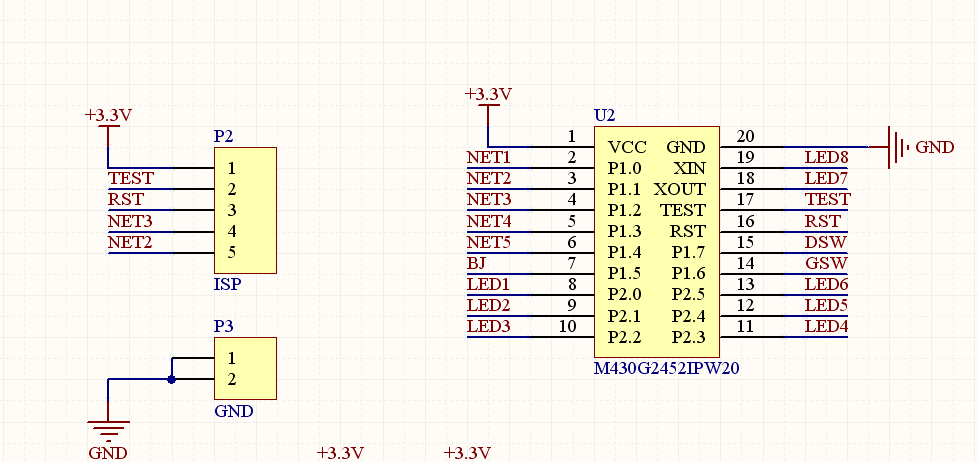The image size is (978, 462).
Task: Select the TEST net label on connector P2
Action: pos(130,178)
